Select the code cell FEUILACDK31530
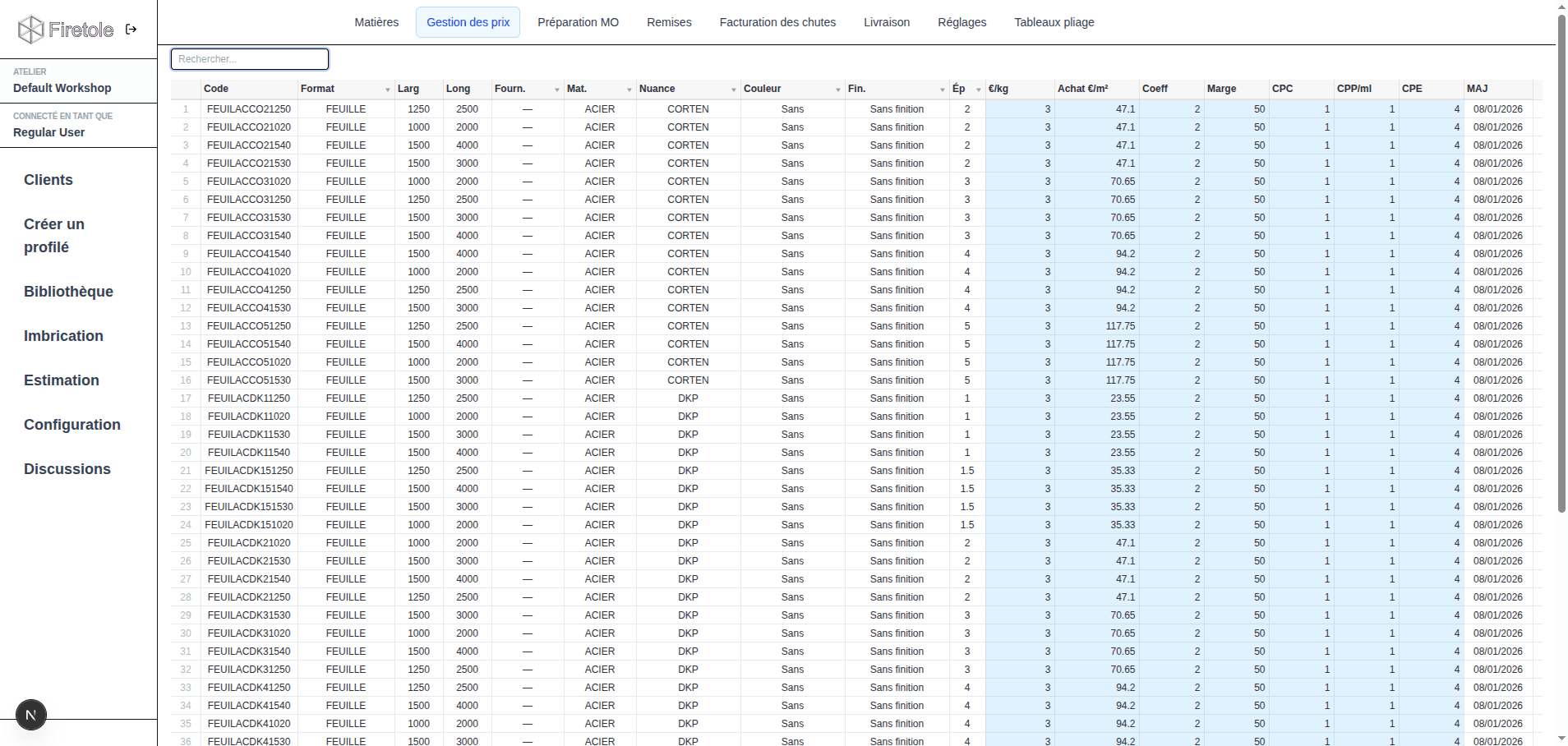The image size is (1568, 746). [249, 615]
